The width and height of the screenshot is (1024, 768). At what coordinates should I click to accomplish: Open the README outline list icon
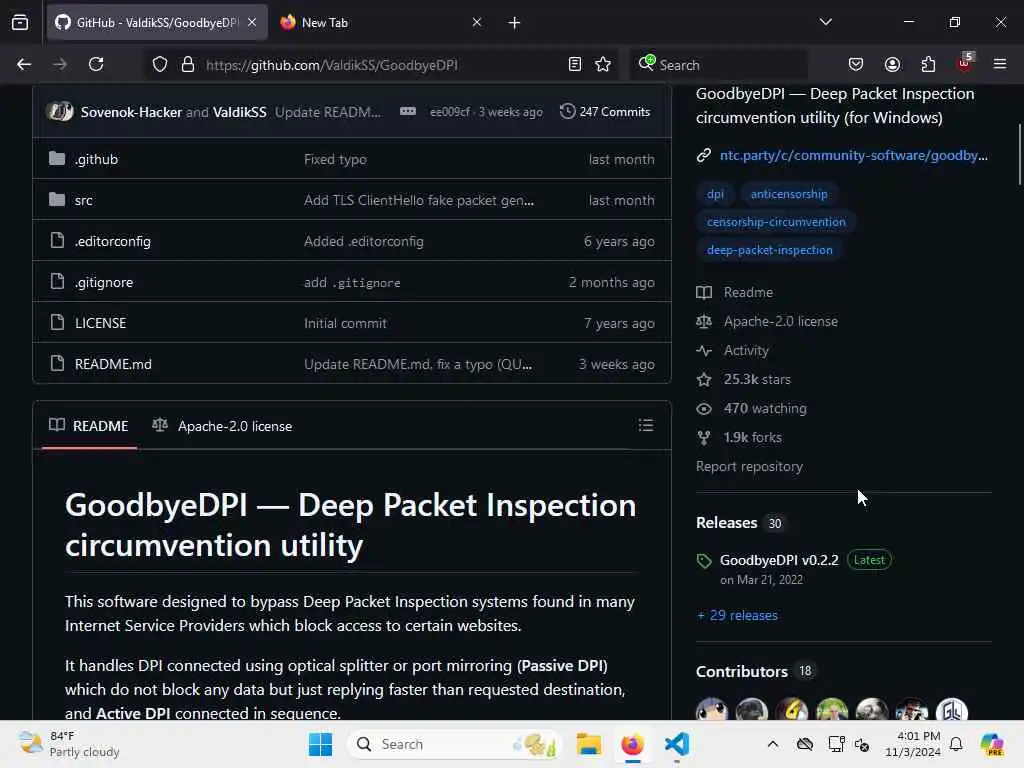[646, 426]
